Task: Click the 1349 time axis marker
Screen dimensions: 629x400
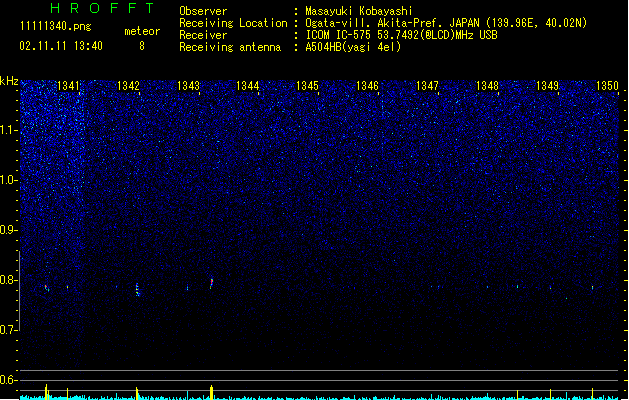Action: click(547, 86)
